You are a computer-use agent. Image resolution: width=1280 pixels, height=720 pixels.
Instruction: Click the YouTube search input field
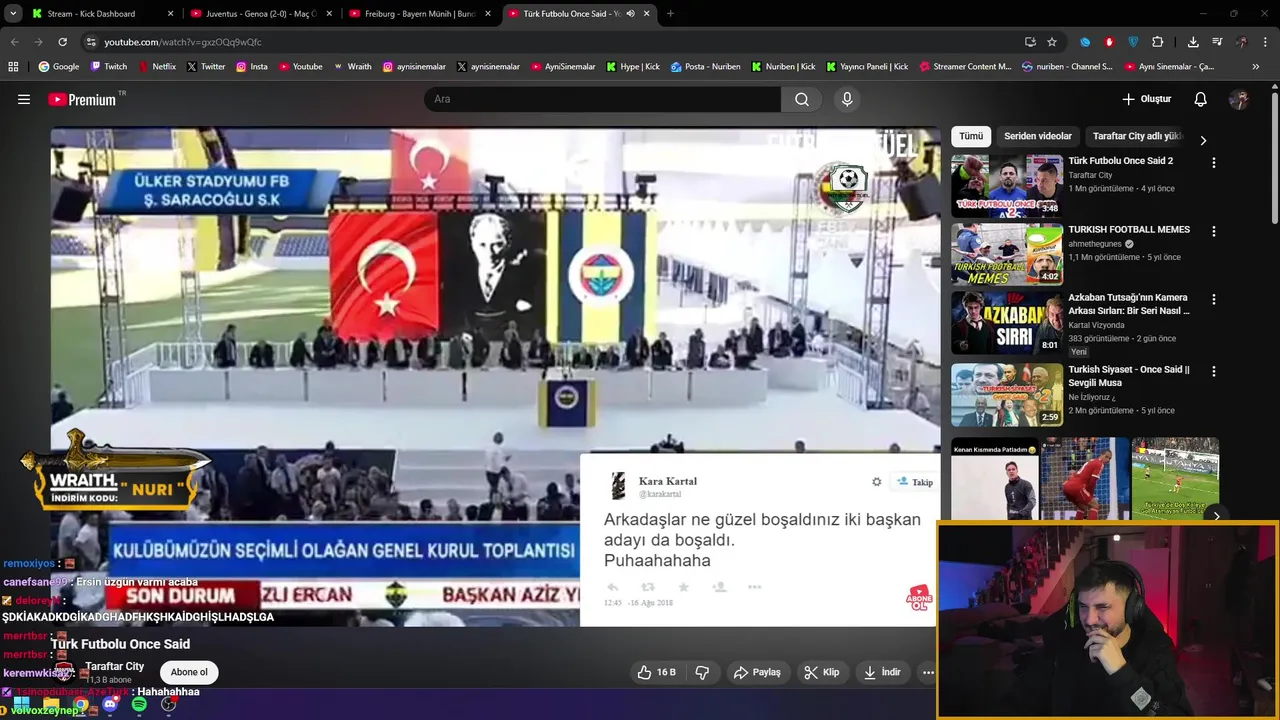click(x=602, y=99)
